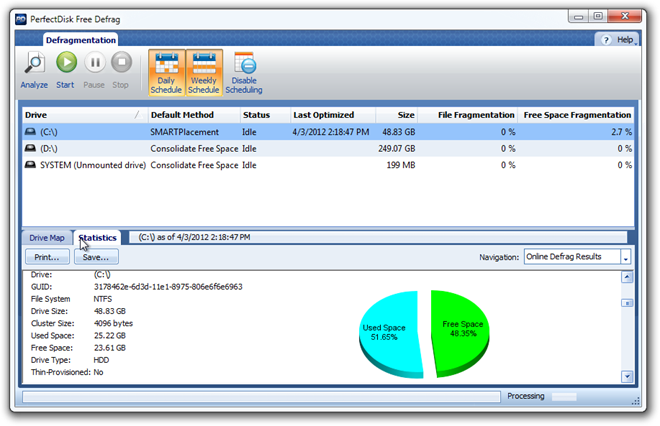Select the D:\ drive icon
660x426 pixels.
pos(30,148)
